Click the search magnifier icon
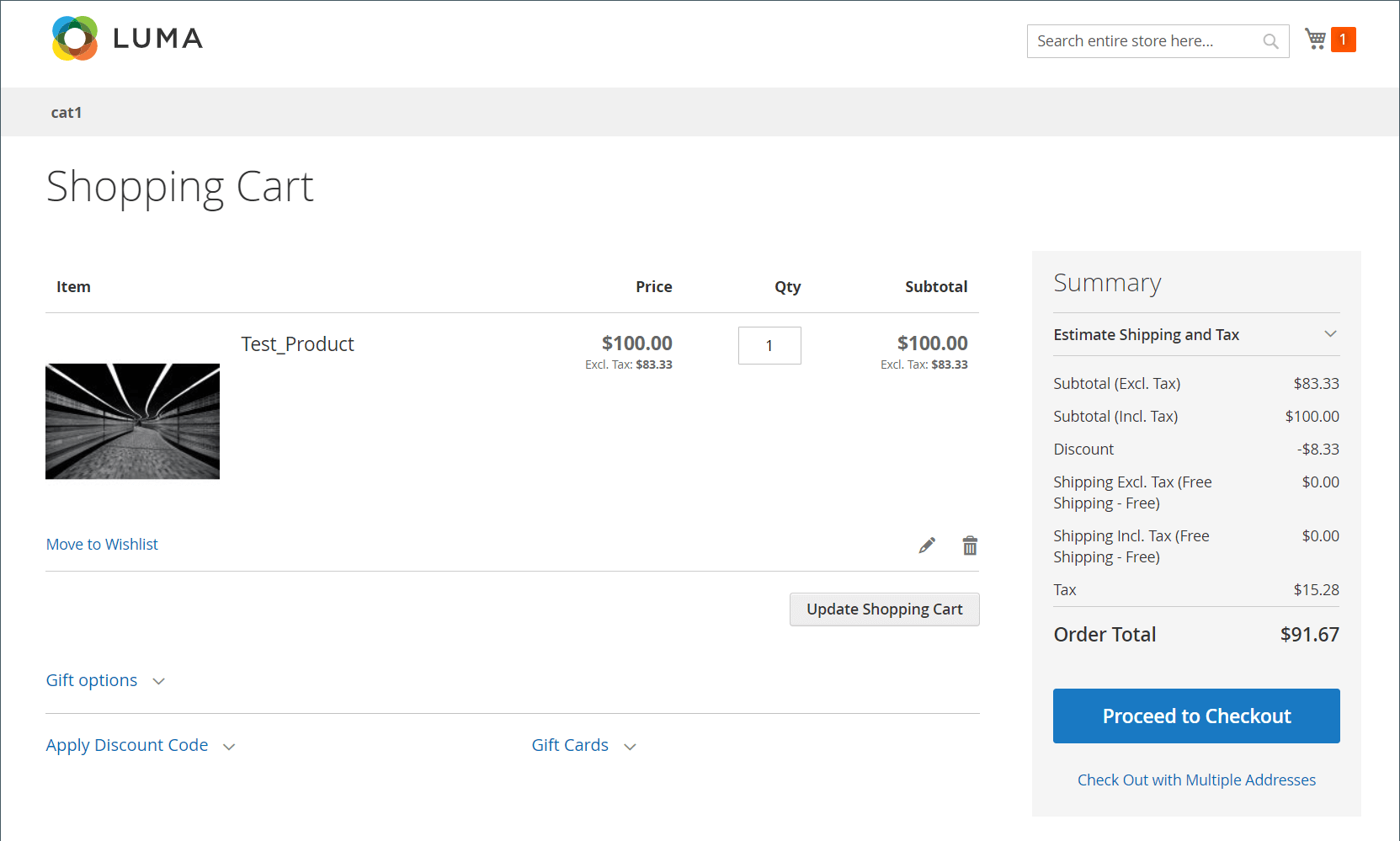This screenshot has height=841, width=1400. pos(1270,41)
